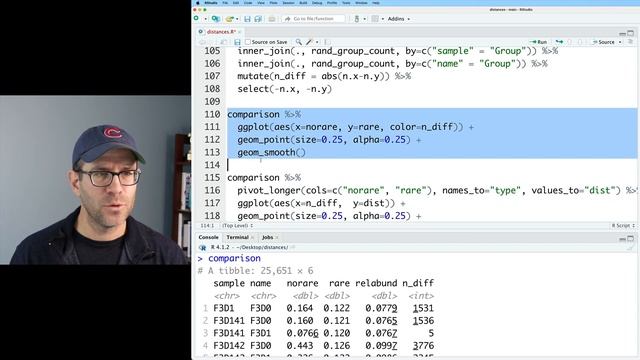The height and width of the screenshot is (360, 640).
Task: Open the Help menu
Action: 376,3
